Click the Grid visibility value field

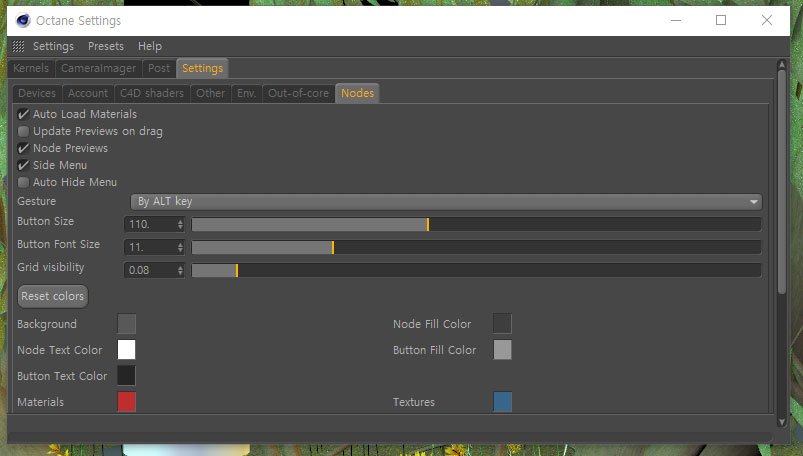point(150,271)
